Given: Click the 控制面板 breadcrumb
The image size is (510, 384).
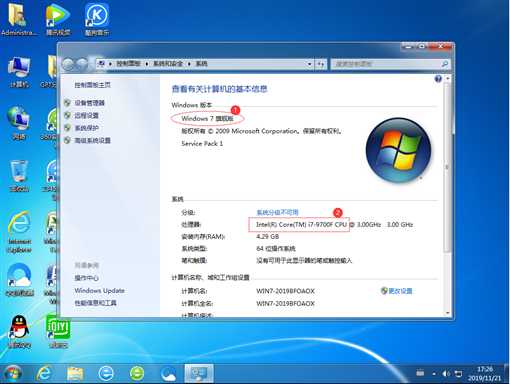Looking at the screenshot, I should click(128, 64).
